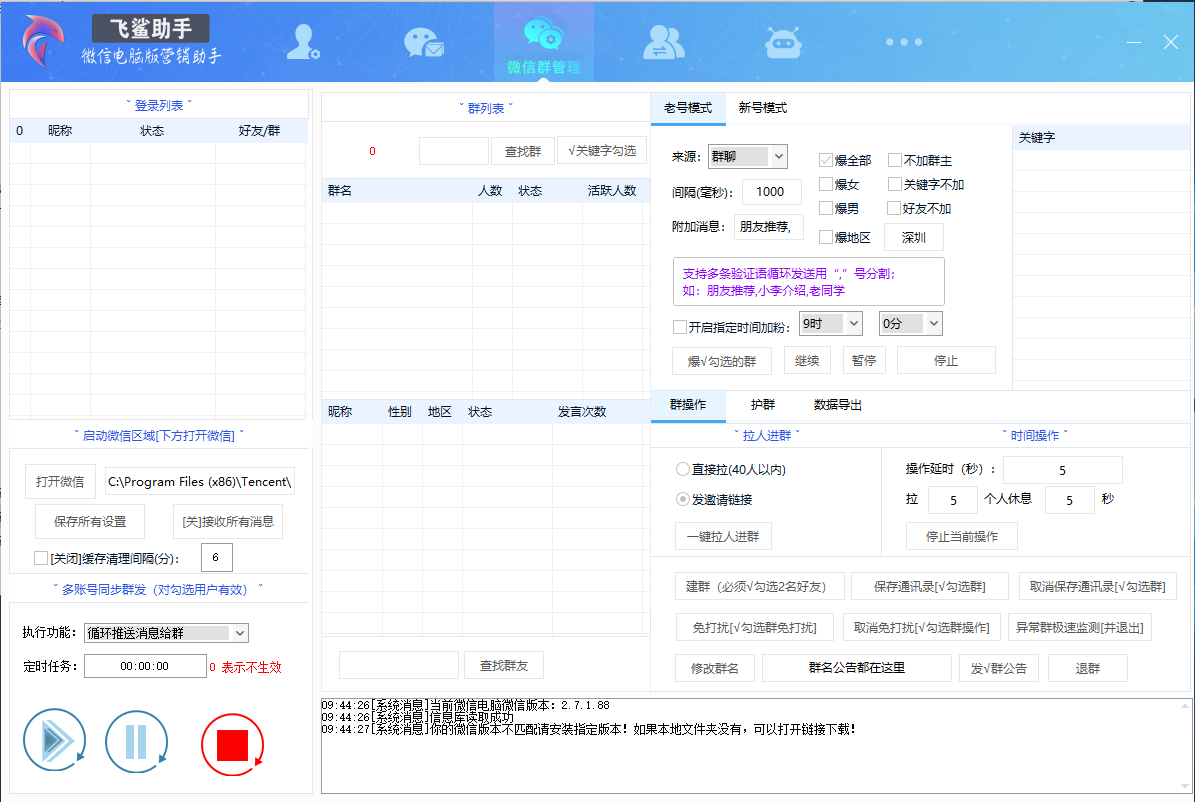1195x802 pixels.
Task: Toggle 缓存清理间隔 checkbox
Action: 41,558
